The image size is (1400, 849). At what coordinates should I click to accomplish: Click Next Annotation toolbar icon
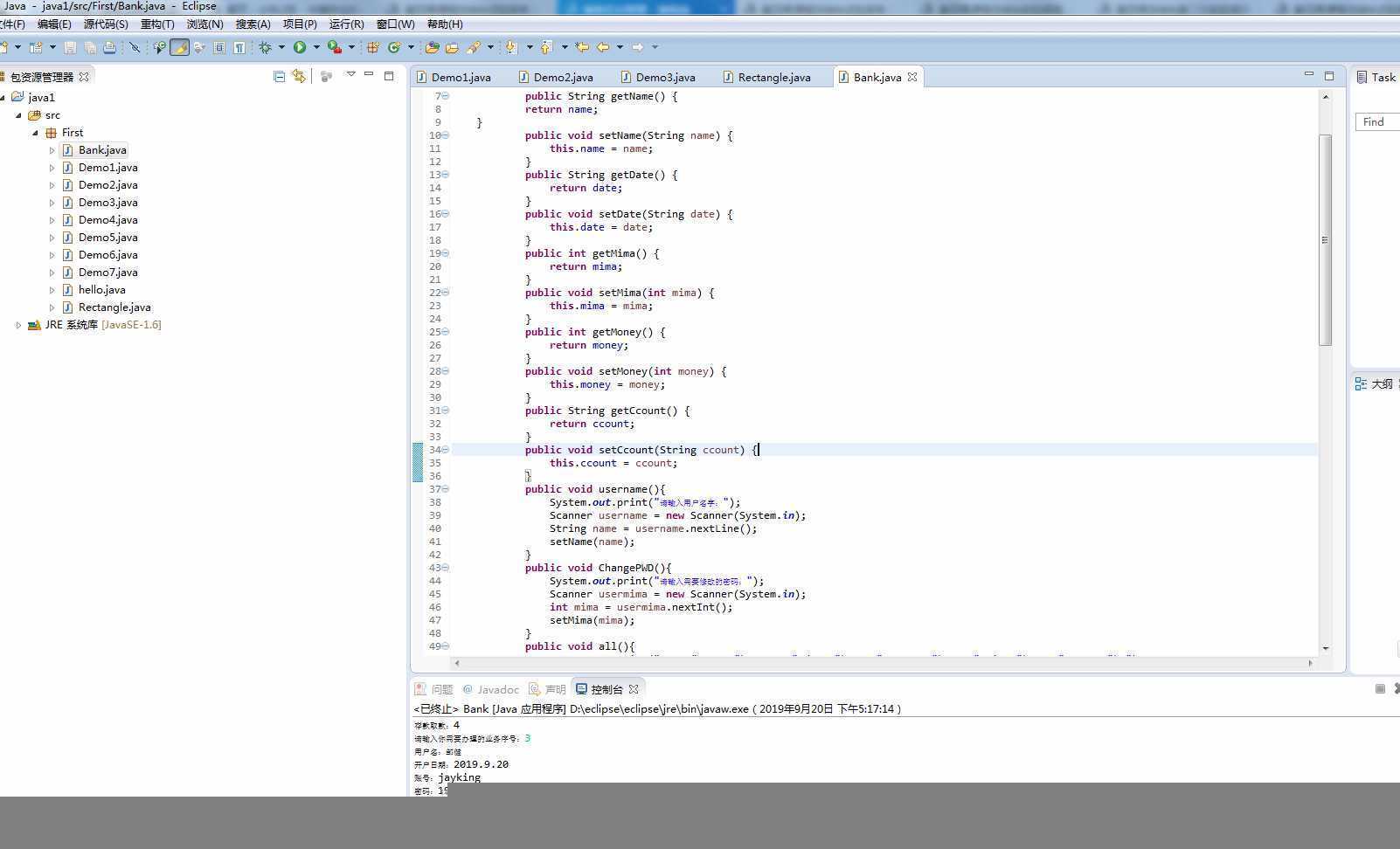511,47
